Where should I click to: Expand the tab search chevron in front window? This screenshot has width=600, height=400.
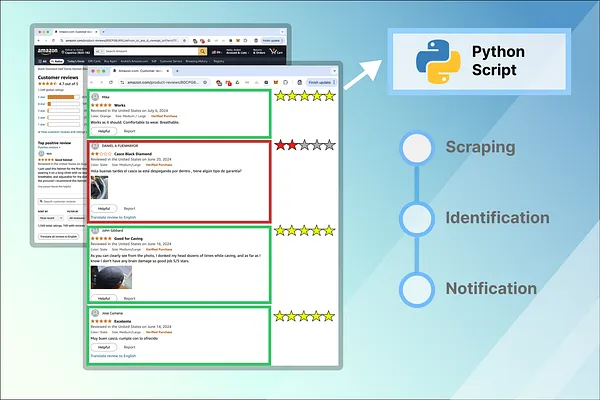pyautogui.click(x=334, y=71)
